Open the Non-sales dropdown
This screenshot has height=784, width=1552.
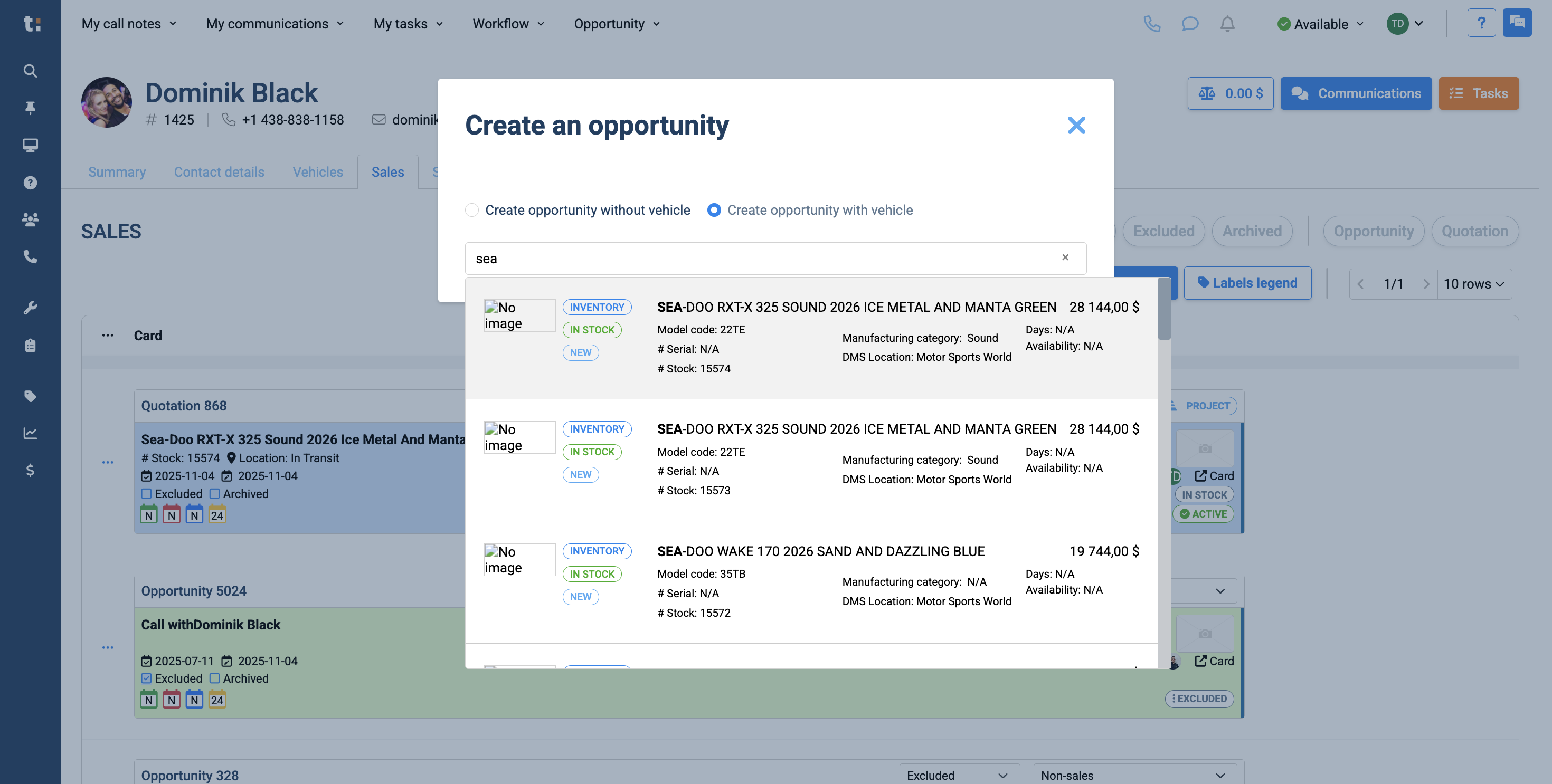[1134, 775]
